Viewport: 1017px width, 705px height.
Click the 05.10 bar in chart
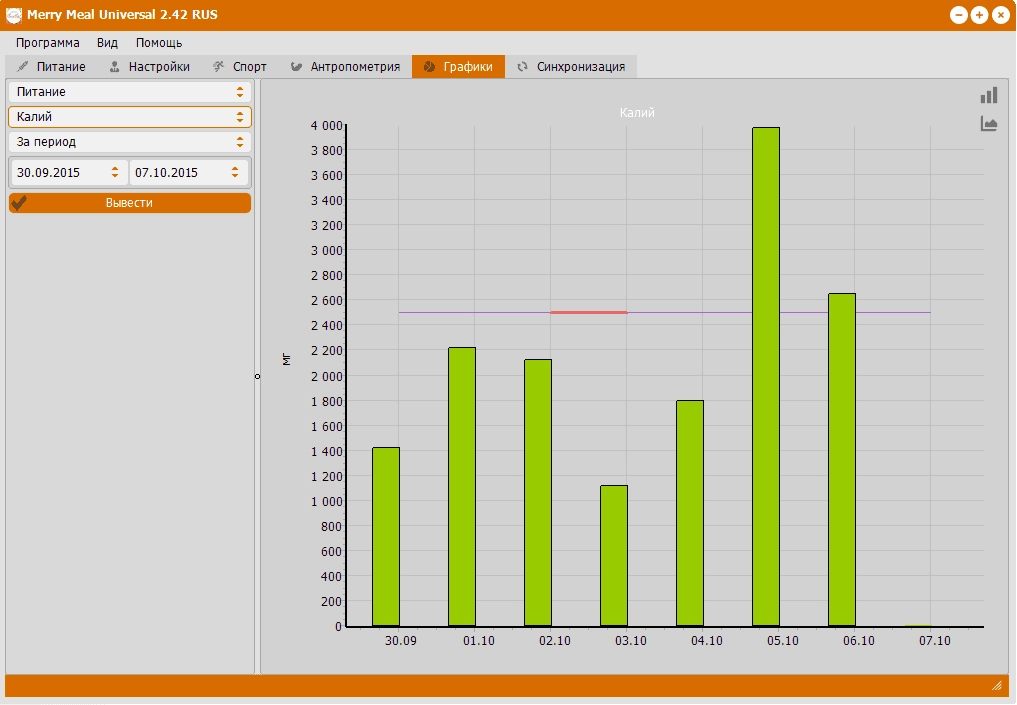tap(766, 377)
